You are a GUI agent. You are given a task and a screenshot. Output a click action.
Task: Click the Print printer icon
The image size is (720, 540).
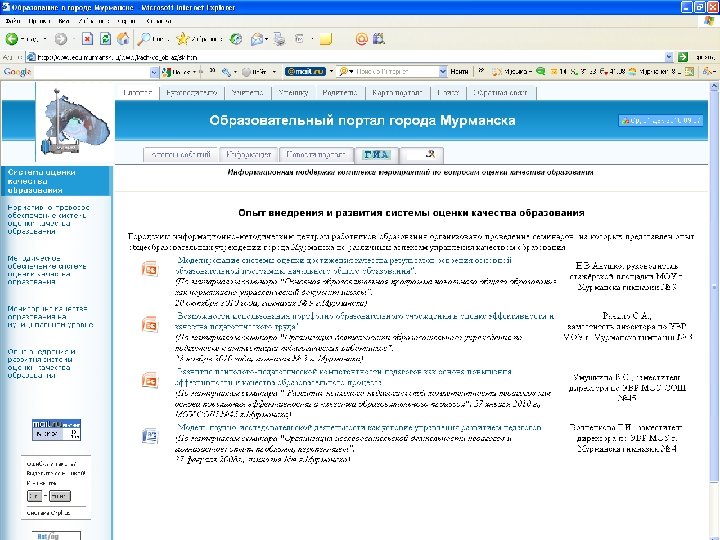coord(279,39)
